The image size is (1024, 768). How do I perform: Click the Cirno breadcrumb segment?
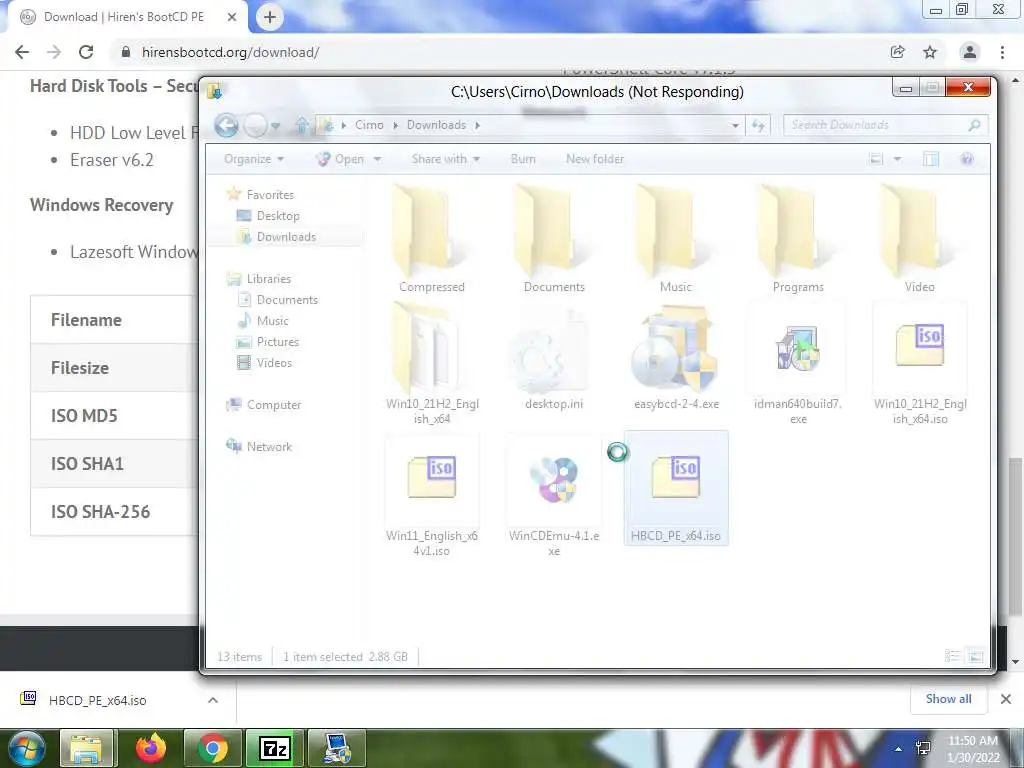[369, 125]
